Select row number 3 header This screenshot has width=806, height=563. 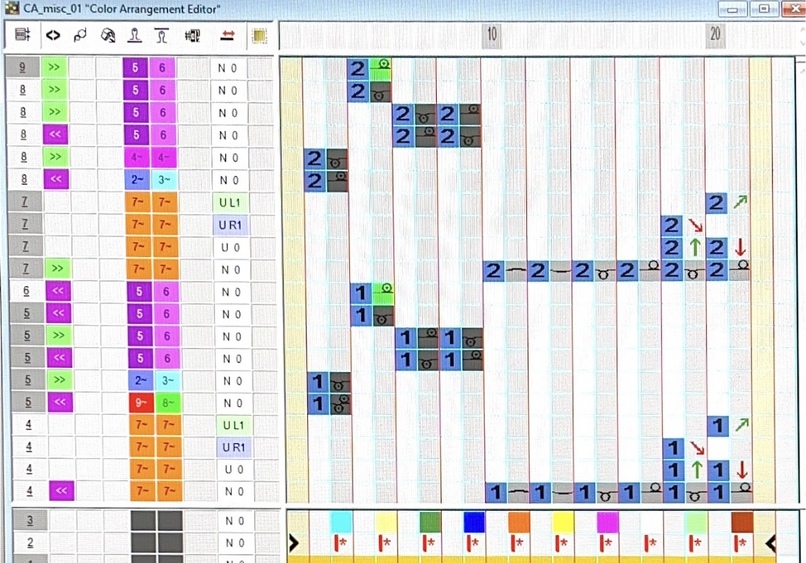30,520
